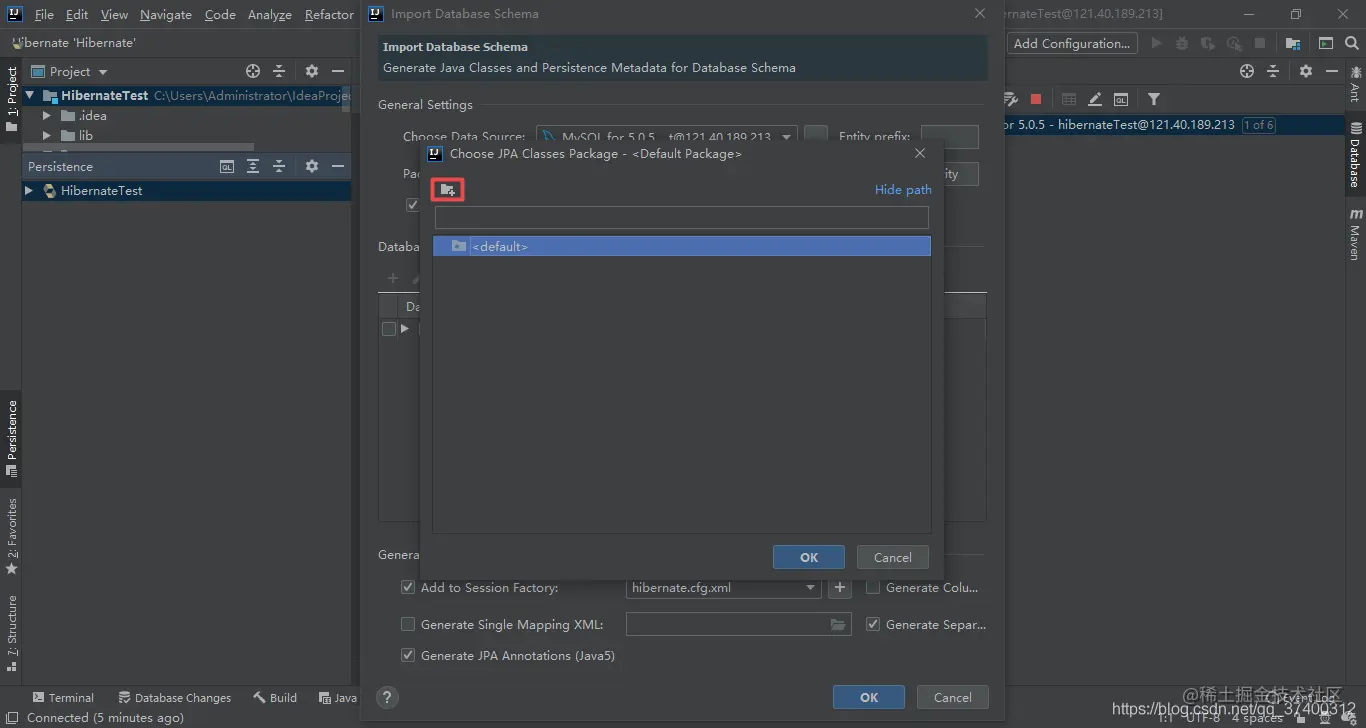Click Hide path link
Viewport: 1366px width, 728px height.
tap(903, 189)
